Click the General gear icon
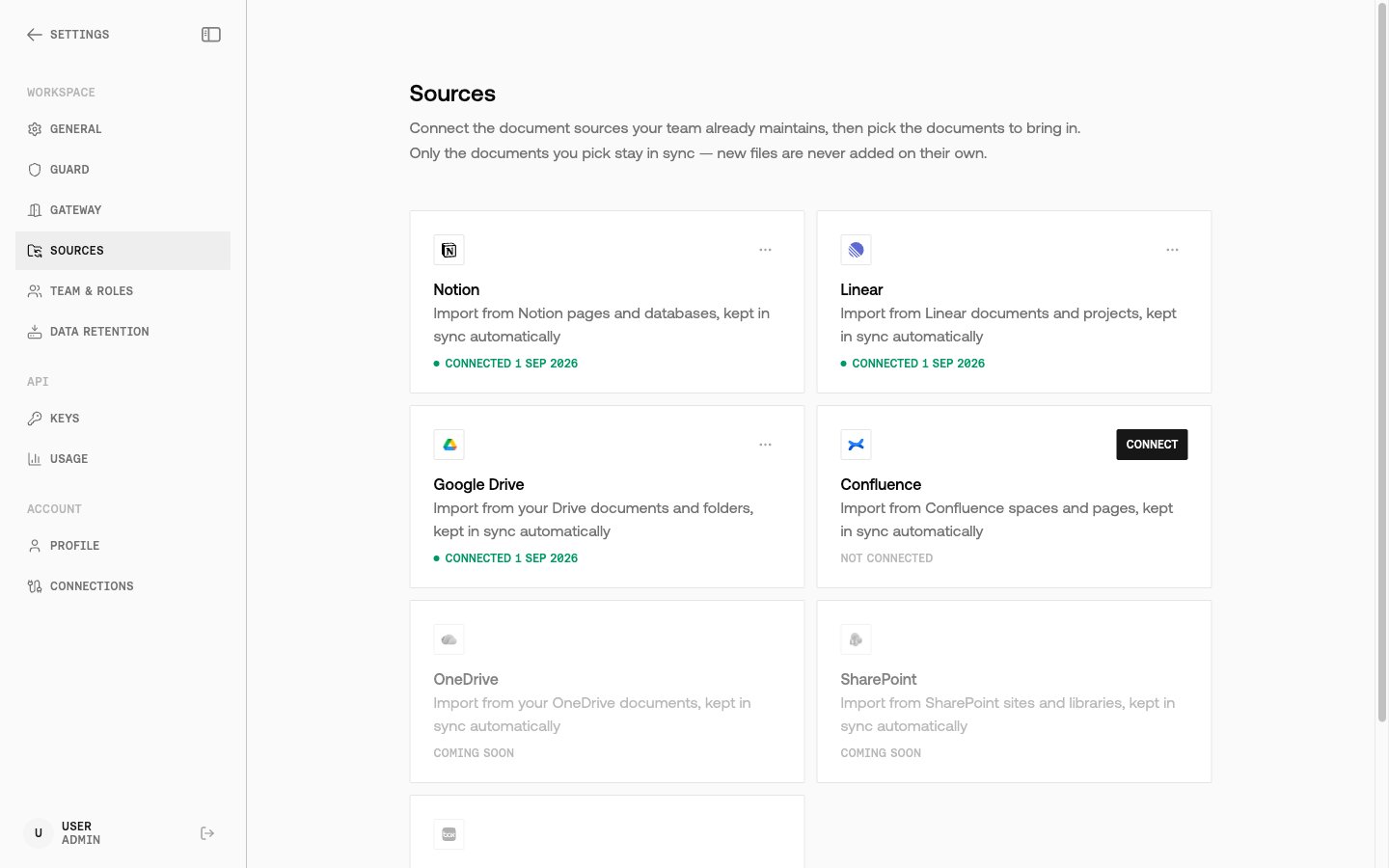Screen dimensions: 1389x868 [35, 129]
